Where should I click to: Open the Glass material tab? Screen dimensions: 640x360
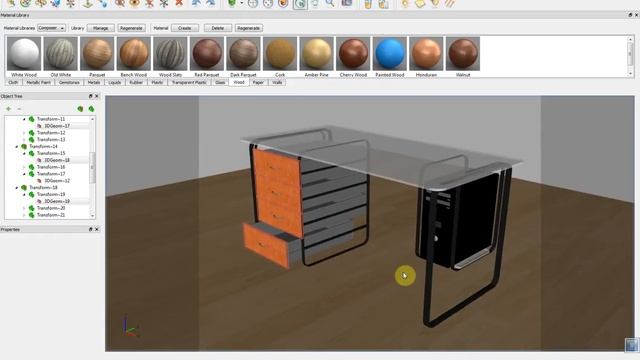[220, 82]
